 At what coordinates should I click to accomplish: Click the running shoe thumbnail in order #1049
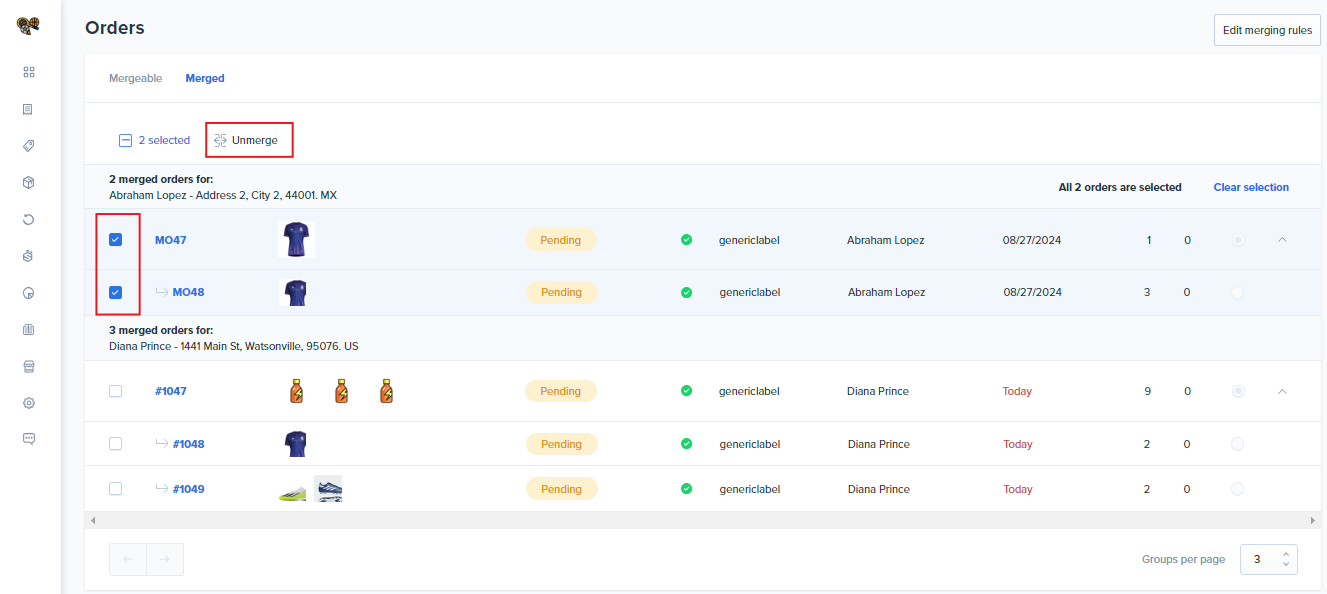coord(328,489)
